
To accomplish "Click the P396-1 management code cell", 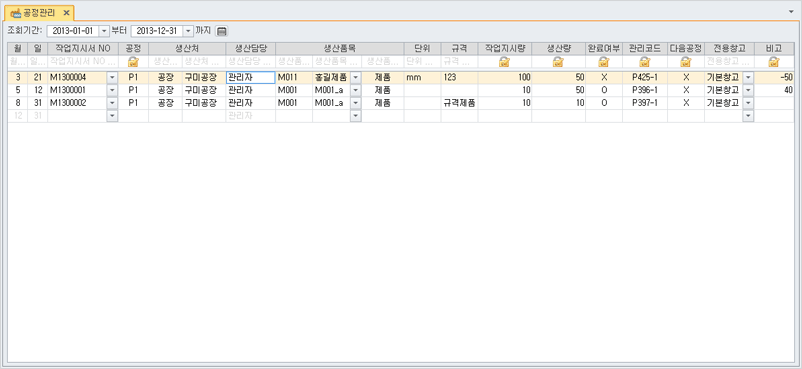I will 645,91.
